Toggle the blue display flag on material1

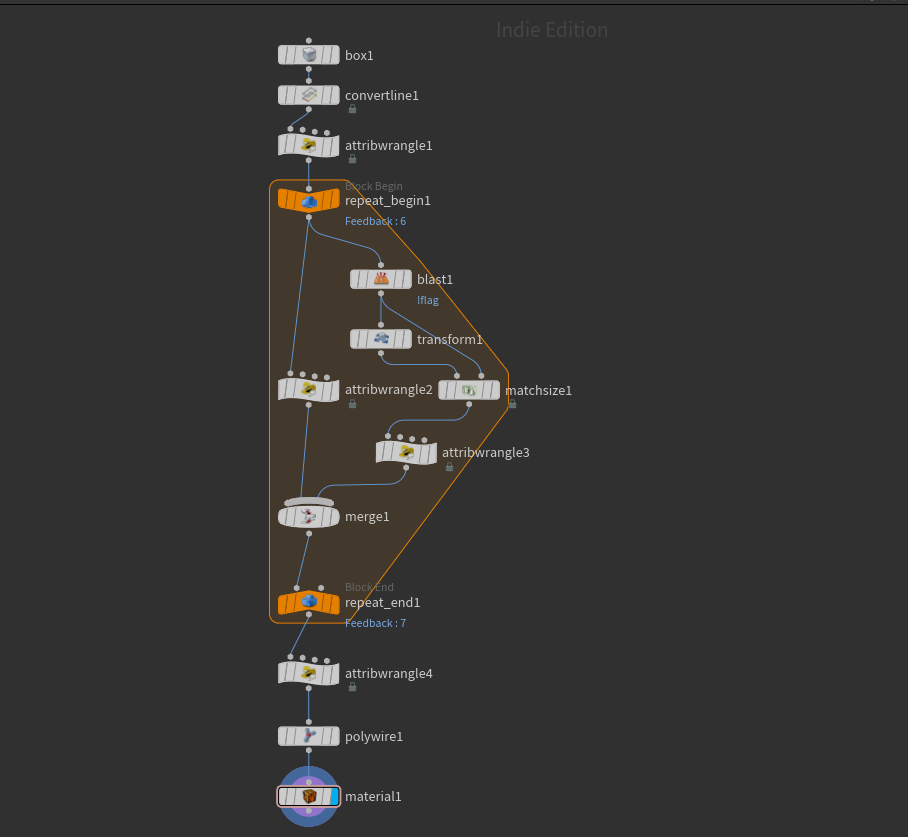[334, 796]
